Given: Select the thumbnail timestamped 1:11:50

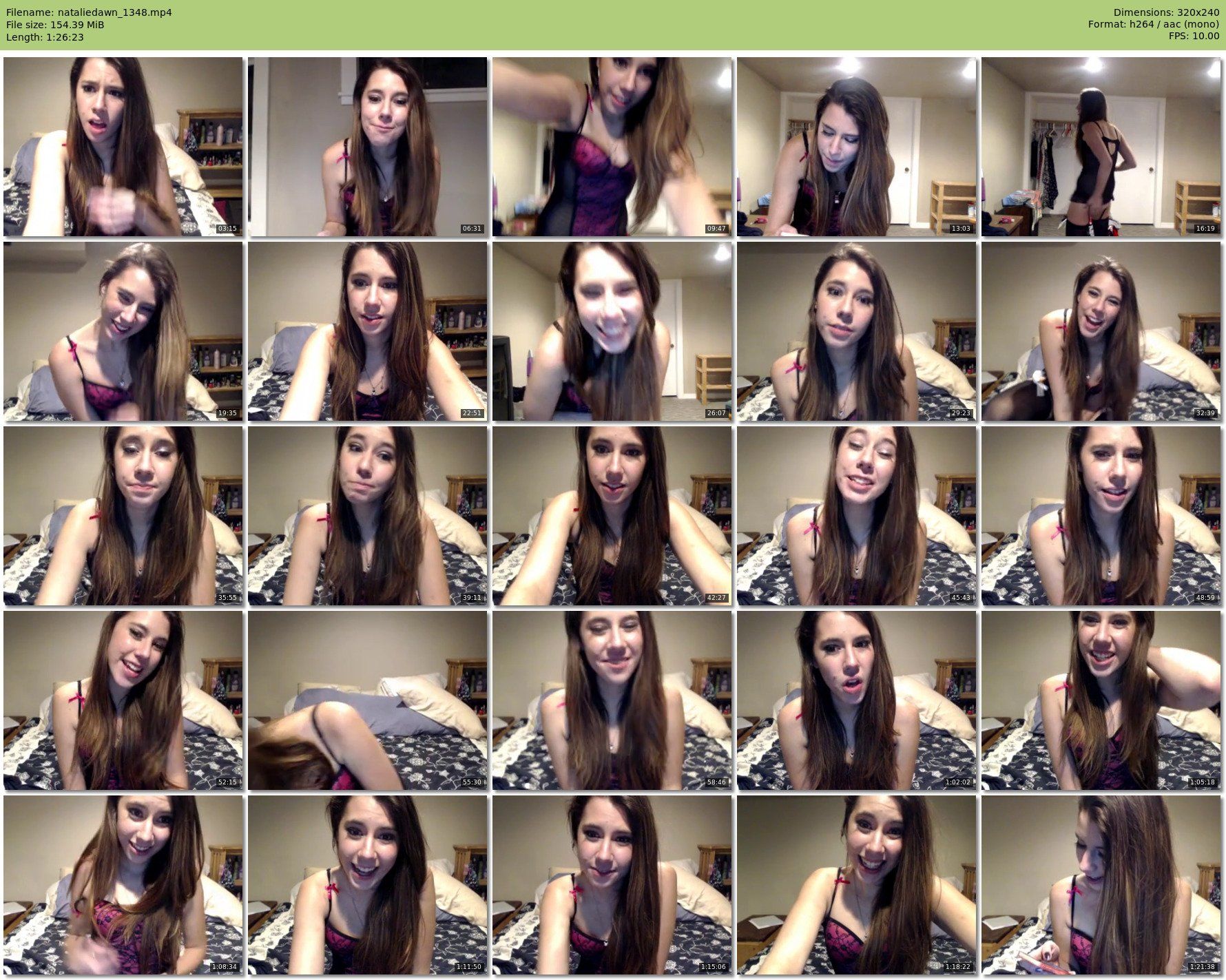Looking at the screenshot, I should (x=367, y=885).
